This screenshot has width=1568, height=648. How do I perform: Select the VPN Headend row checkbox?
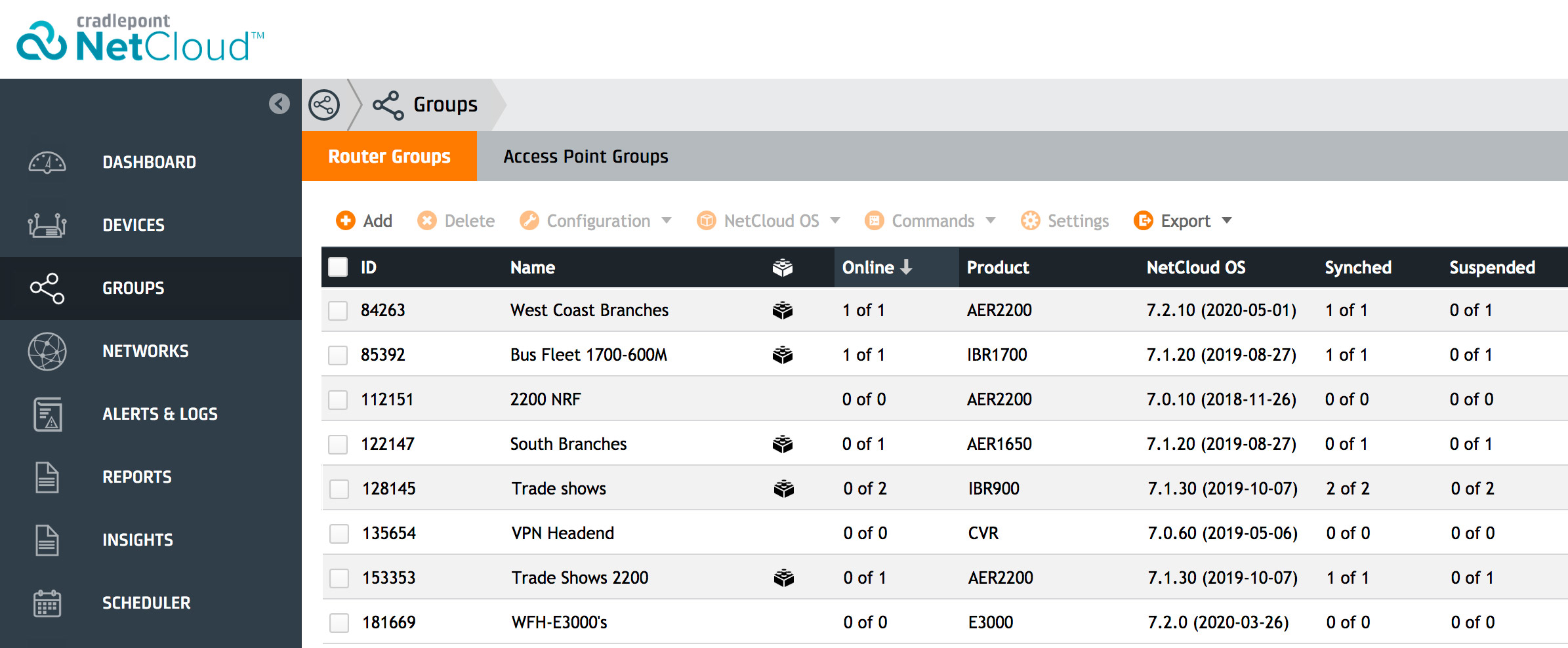coord(339,534)
